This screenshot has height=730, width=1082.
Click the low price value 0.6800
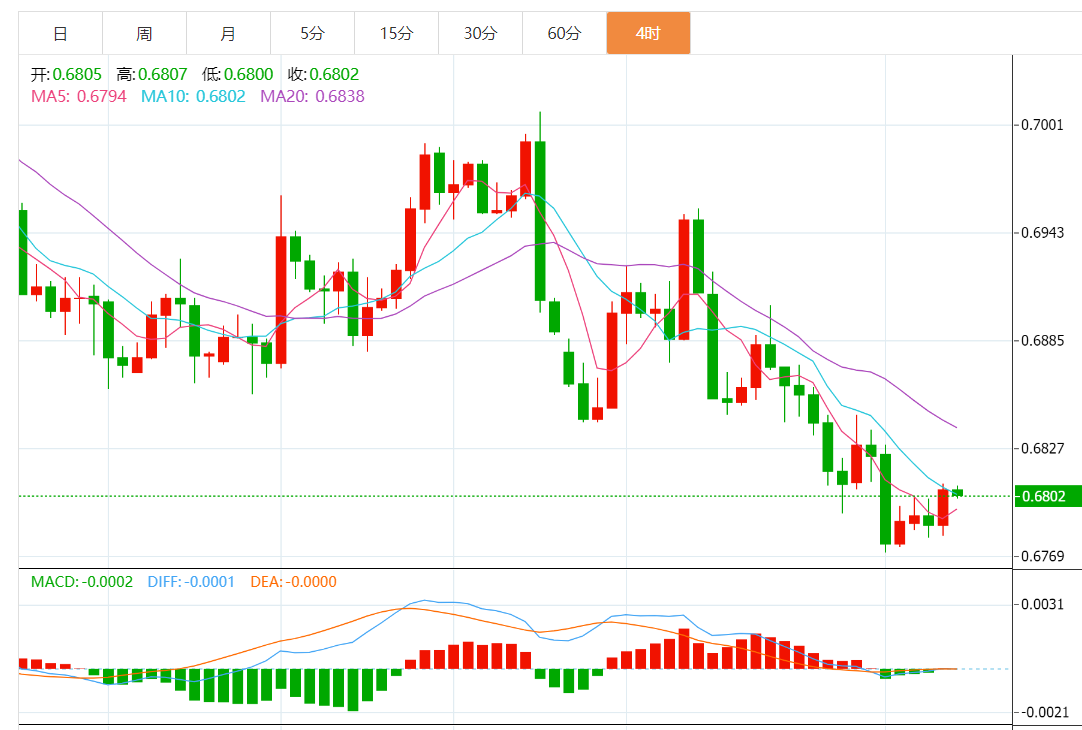pos(248,74)
